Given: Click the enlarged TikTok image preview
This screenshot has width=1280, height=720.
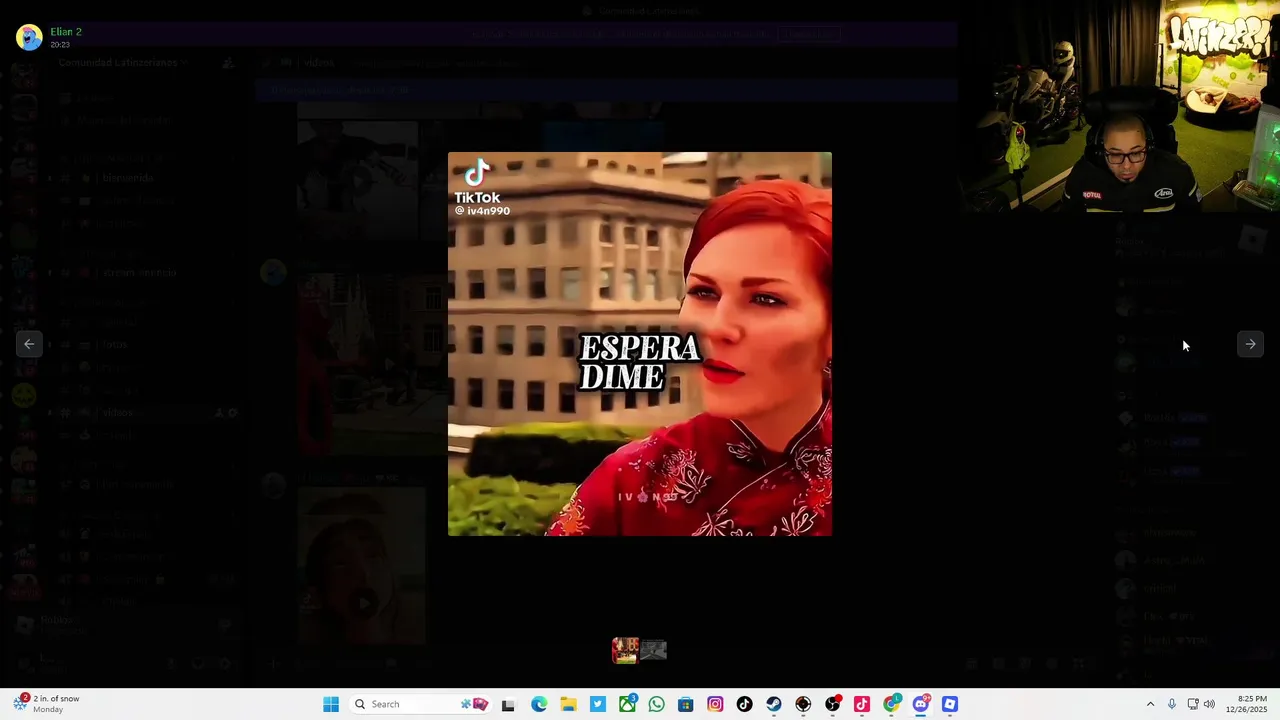Looking at the screenshot, I should 640,344.
